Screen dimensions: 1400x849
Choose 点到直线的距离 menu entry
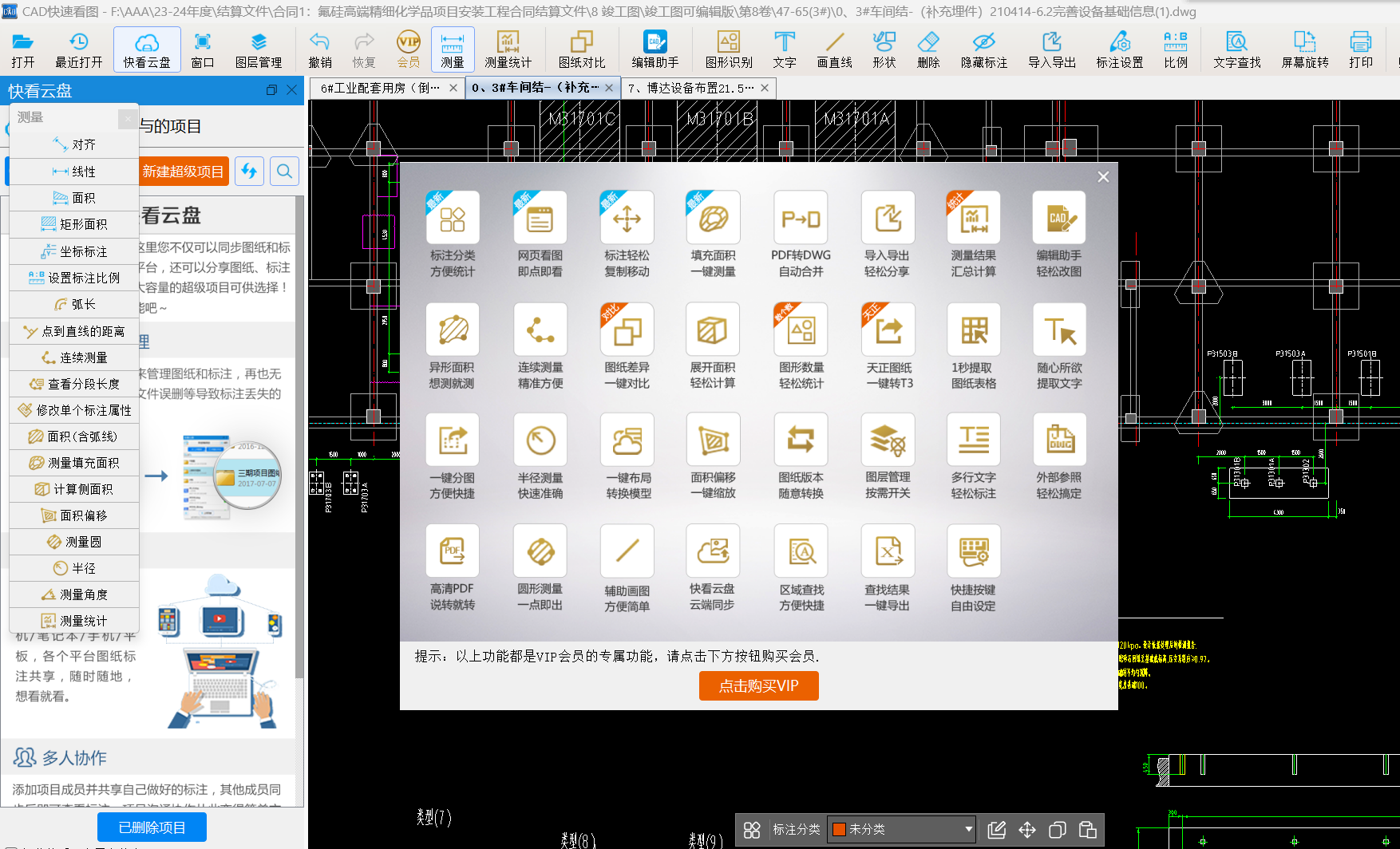tap(74, 331)
